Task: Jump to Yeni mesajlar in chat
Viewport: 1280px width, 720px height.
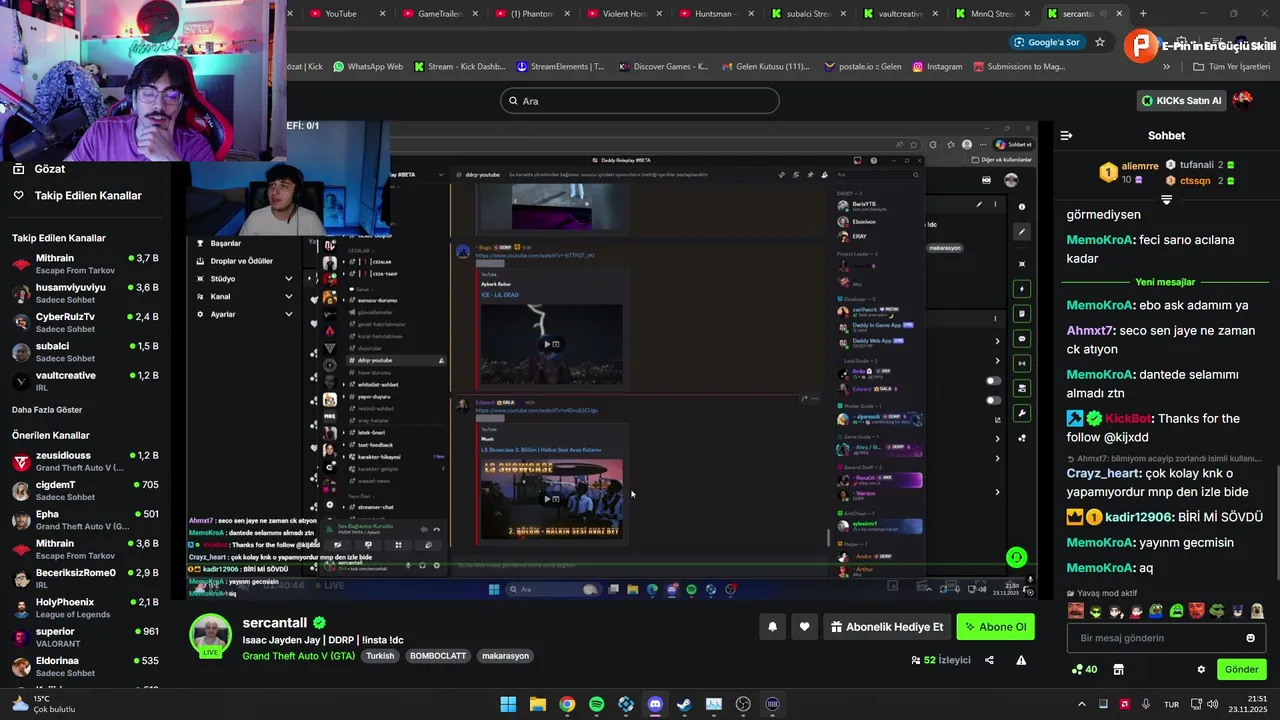Action: tap(1165, 282)
